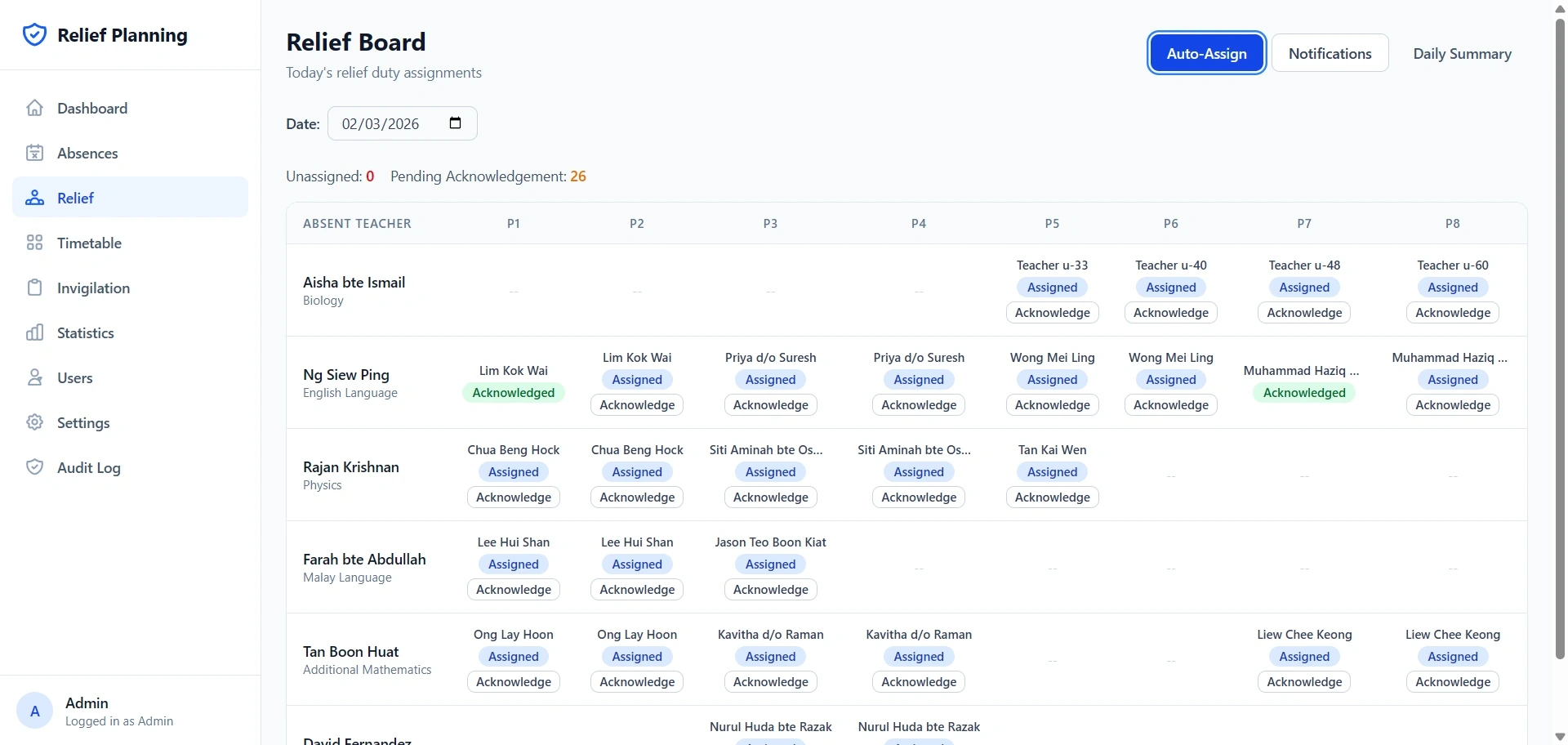The image size is (1568, 745).
Task: Open the calendar picker icon in date field
Action: click(456, 123)
